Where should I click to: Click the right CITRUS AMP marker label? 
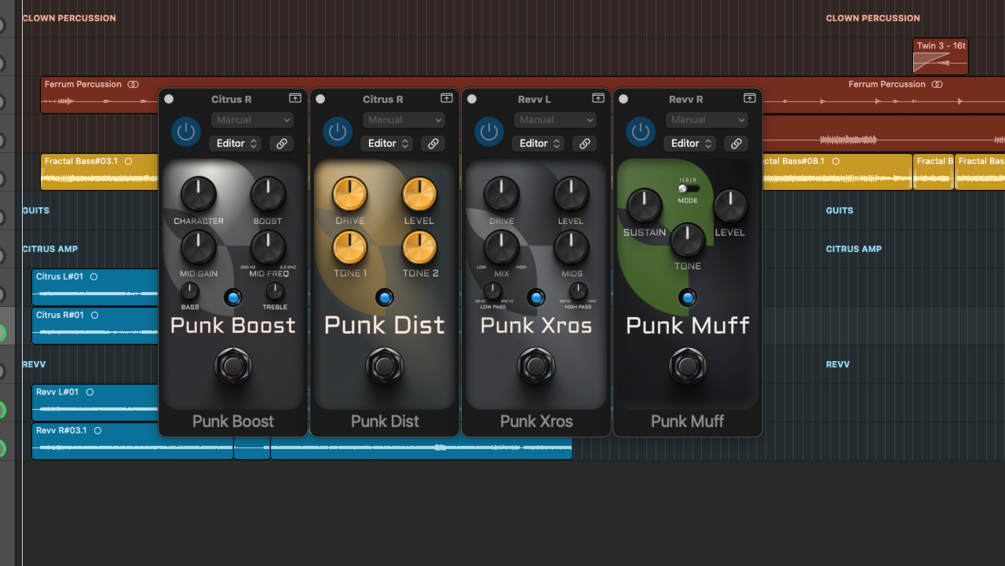pos(854,249)
